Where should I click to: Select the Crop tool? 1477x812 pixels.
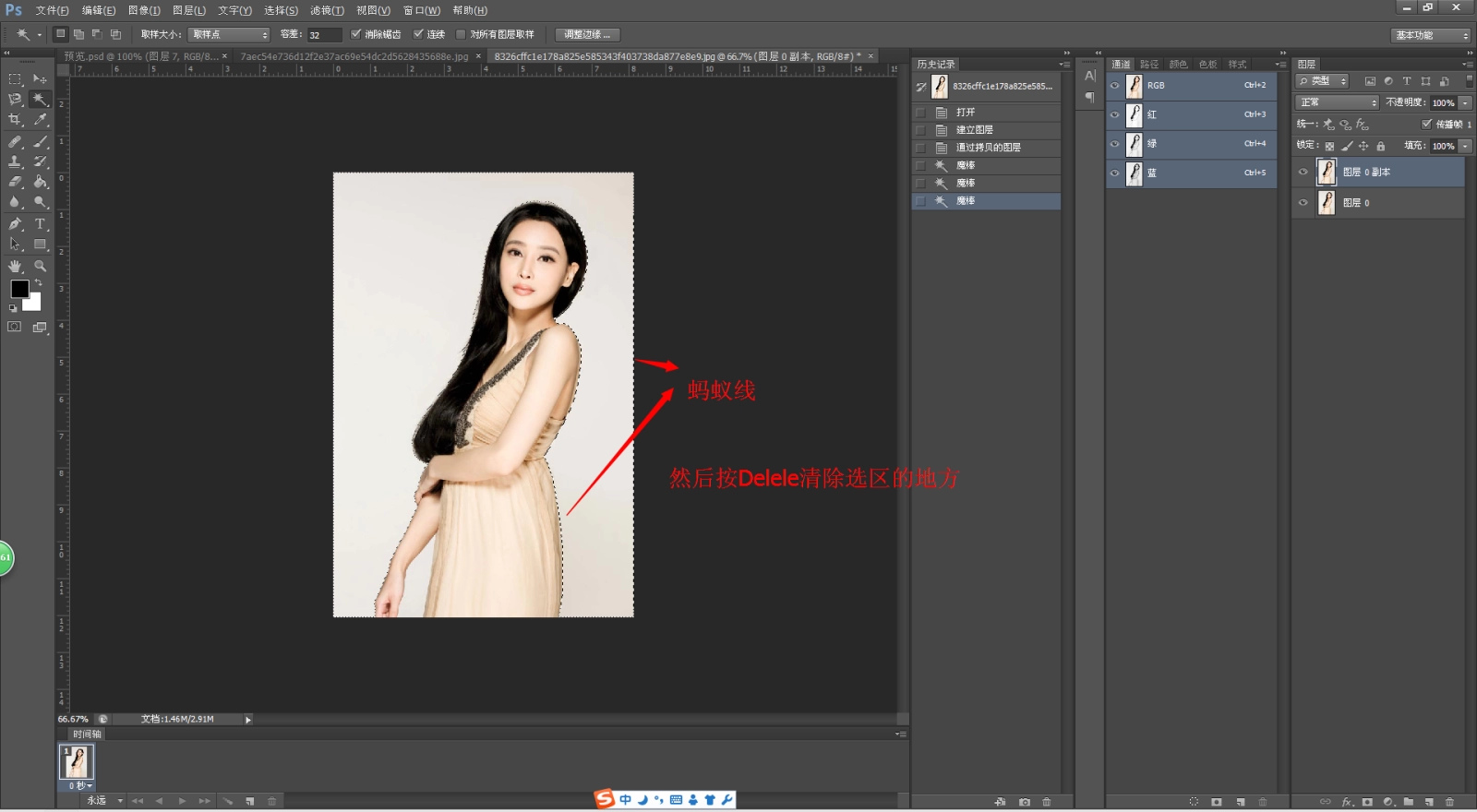pos(15,120)
